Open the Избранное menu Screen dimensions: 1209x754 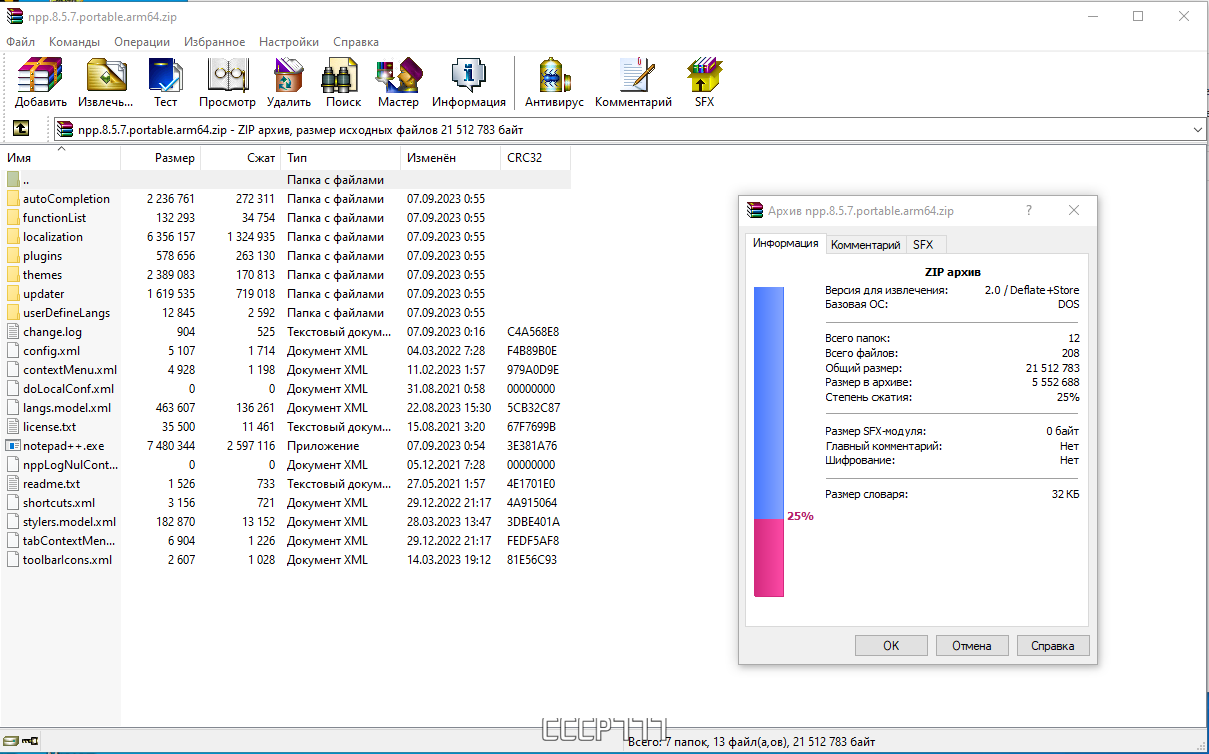point(214,42)
